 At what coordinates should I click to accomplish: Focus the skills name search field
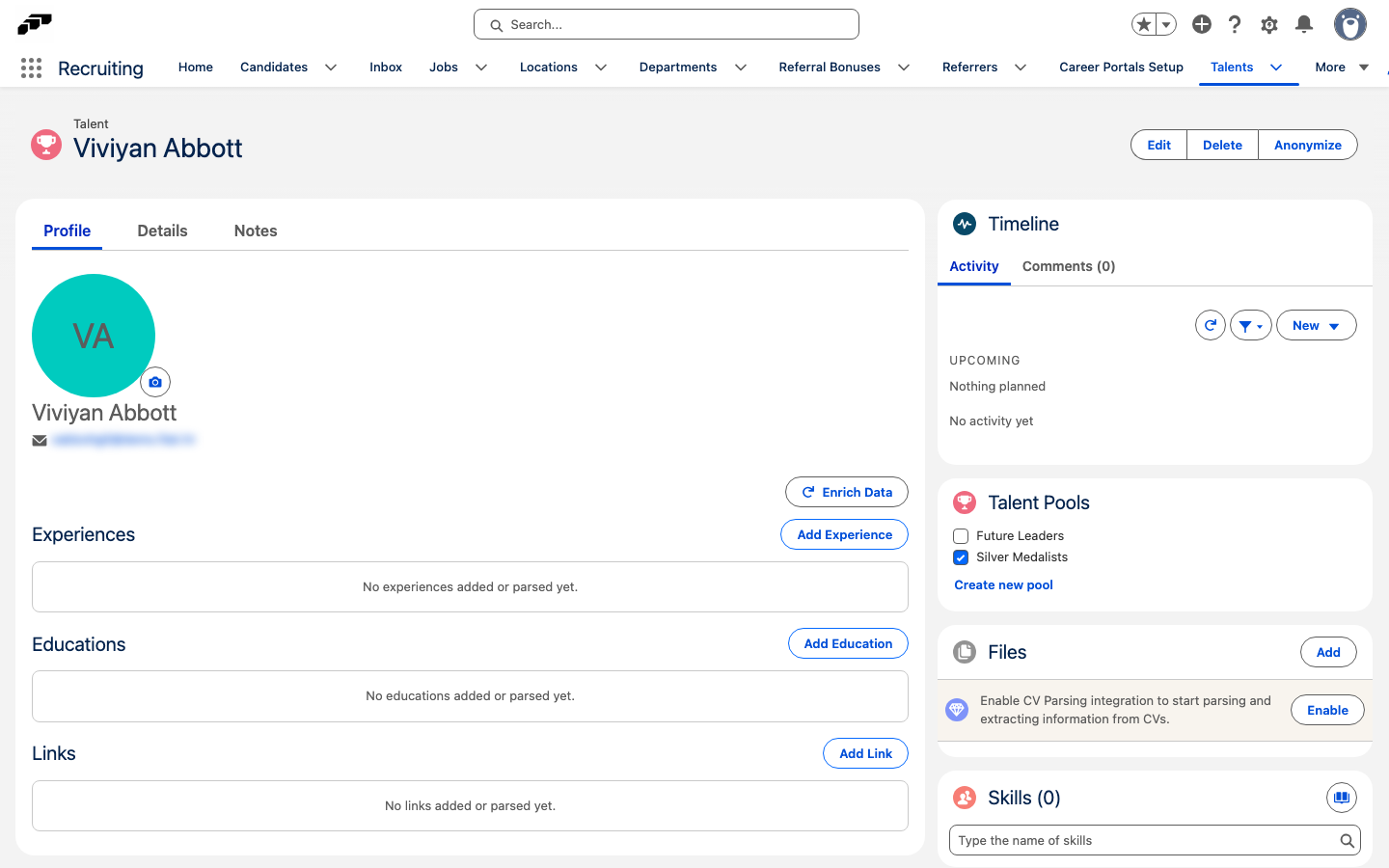click(1155, 840)
